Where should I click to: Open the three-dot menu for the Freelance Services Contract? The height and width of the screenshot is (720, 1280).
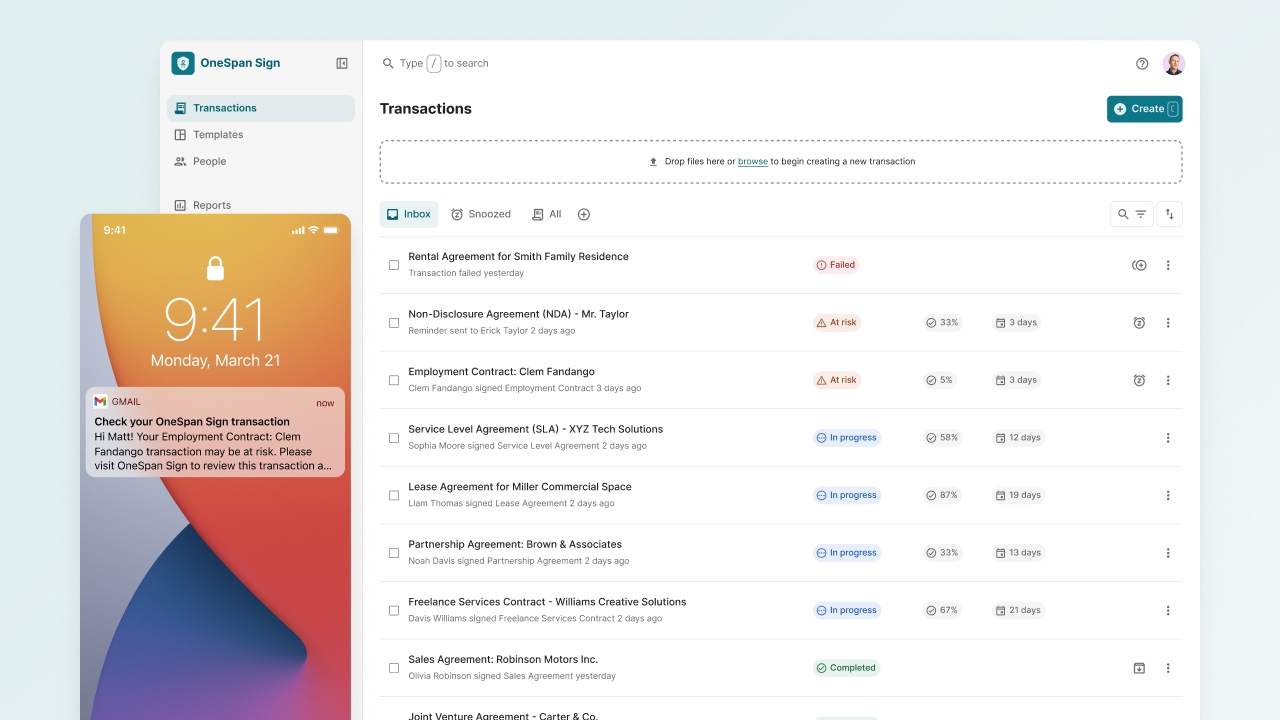(1167, 610)
